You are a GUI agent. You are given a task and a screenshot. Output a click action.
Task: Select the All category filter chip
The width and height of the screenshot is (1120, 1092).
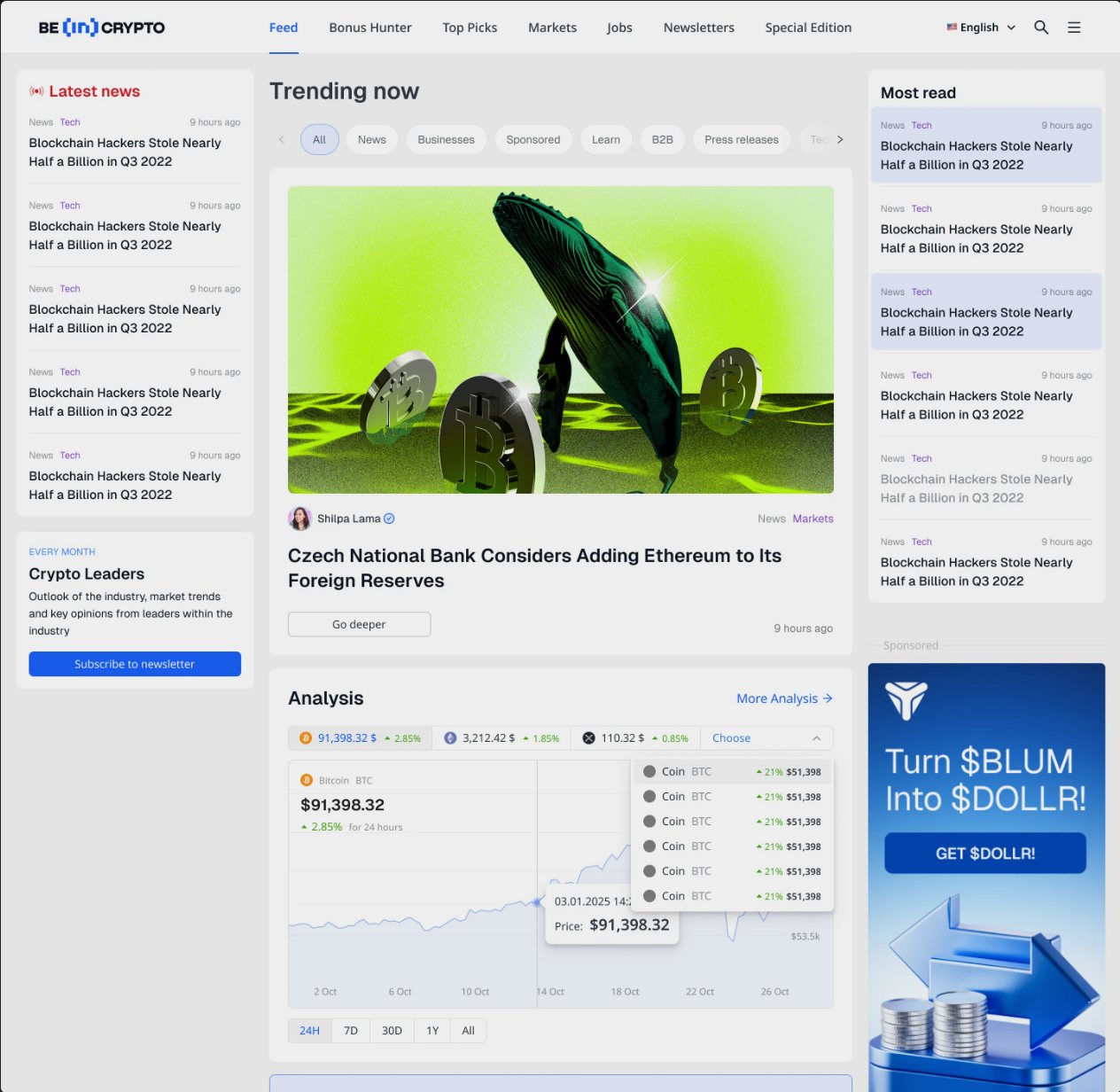[319, 139]
